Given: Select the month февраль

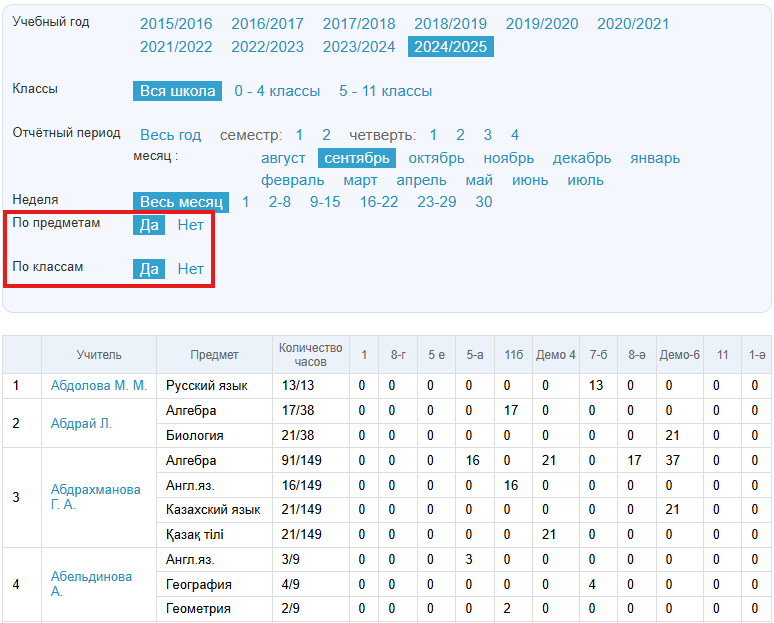Looking at the screenshot, I should (292, 180).
